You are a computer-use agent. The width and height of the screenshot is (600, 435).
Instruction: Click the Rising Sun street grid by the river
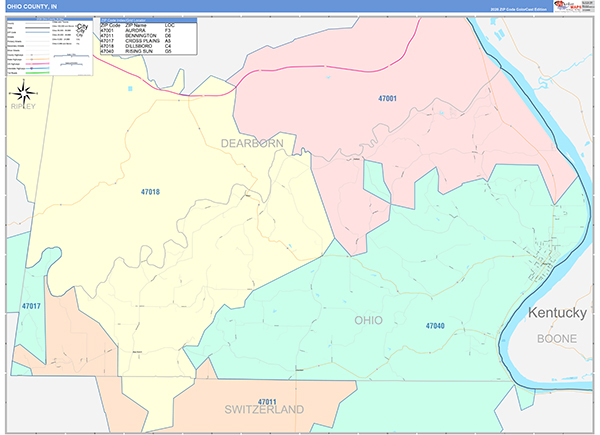[545, 261]
